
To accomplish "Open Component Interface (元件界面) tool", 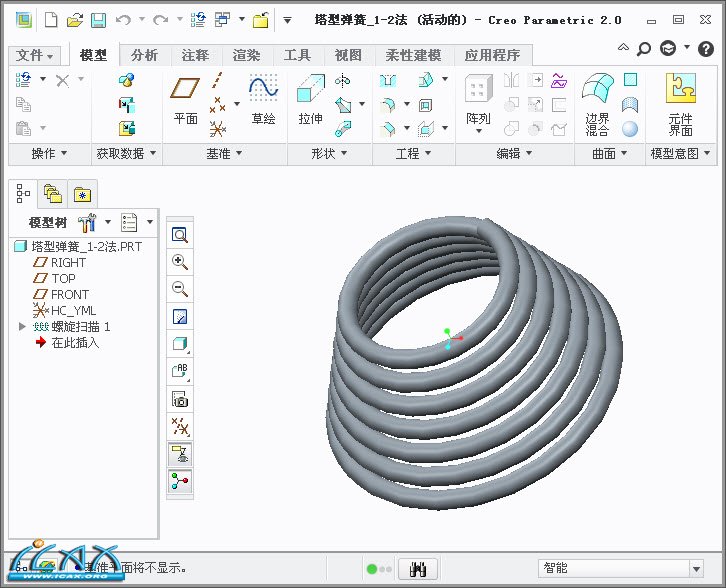I will [680, 104].
